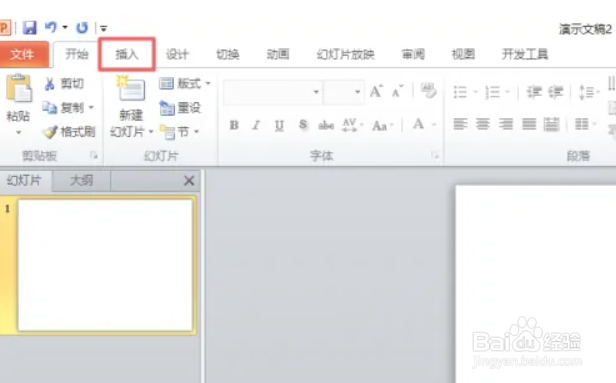Image resolution: width=616 pixels, height=383 pixels.
Task: Switch to the 大纲 outline tab
Action: [x=81, y=181]
